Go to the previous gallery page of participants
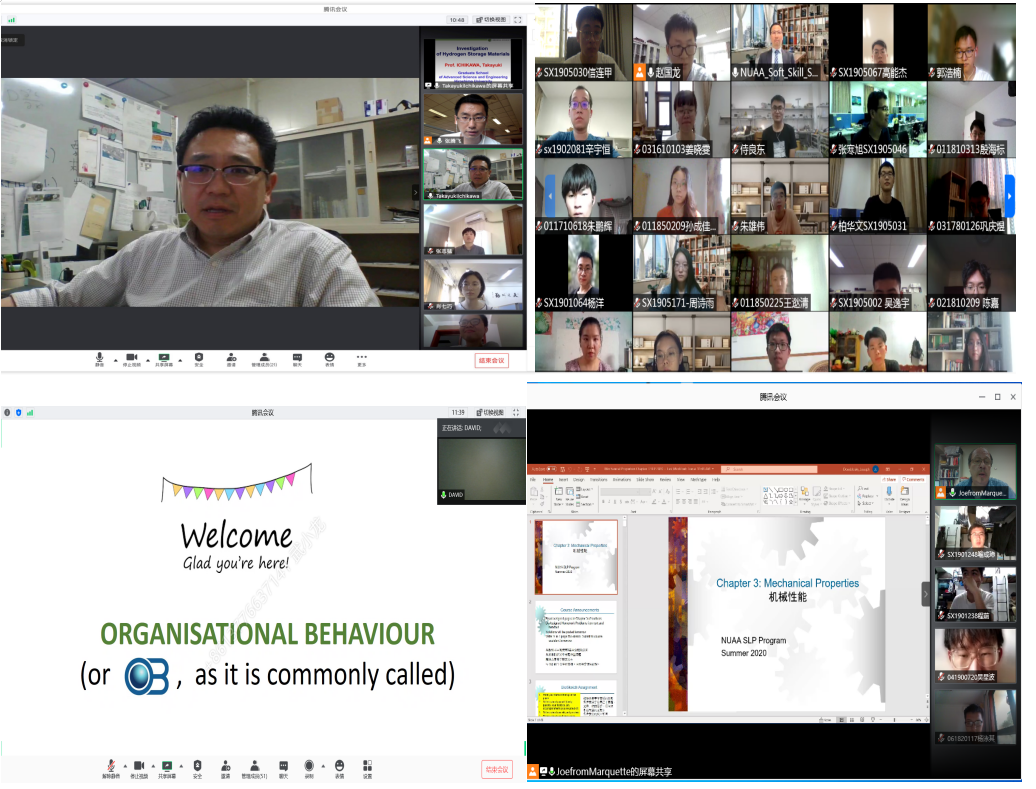Viewport: 1036px width, 789px height. tap(550, 196)
